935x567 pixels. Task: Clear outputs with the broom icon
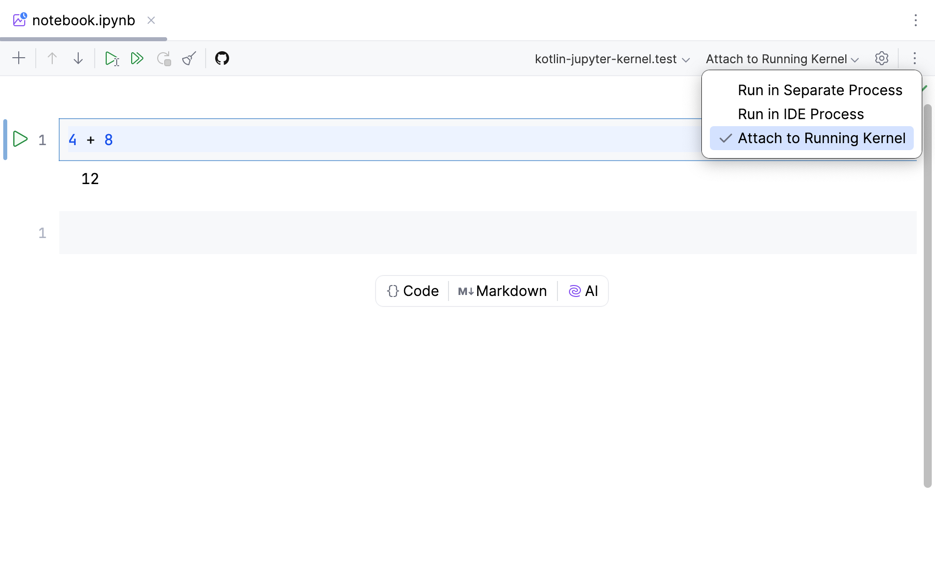click(x=189, y=59)
